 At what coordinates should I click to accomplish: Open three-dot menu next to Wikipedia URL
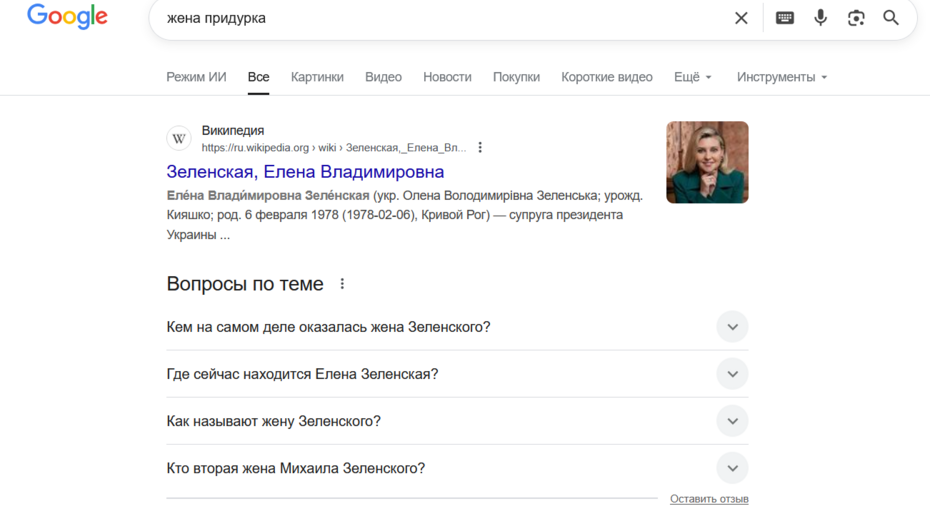point(480,148)
